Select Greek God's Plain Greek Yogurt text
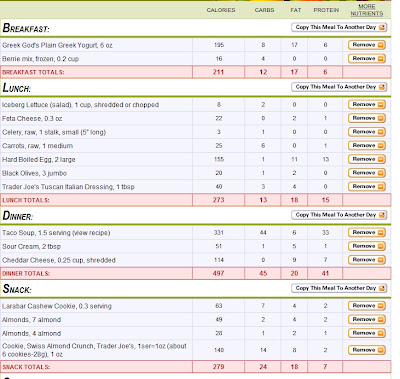Screen dimensions: 400x379 tap(57, 45)
